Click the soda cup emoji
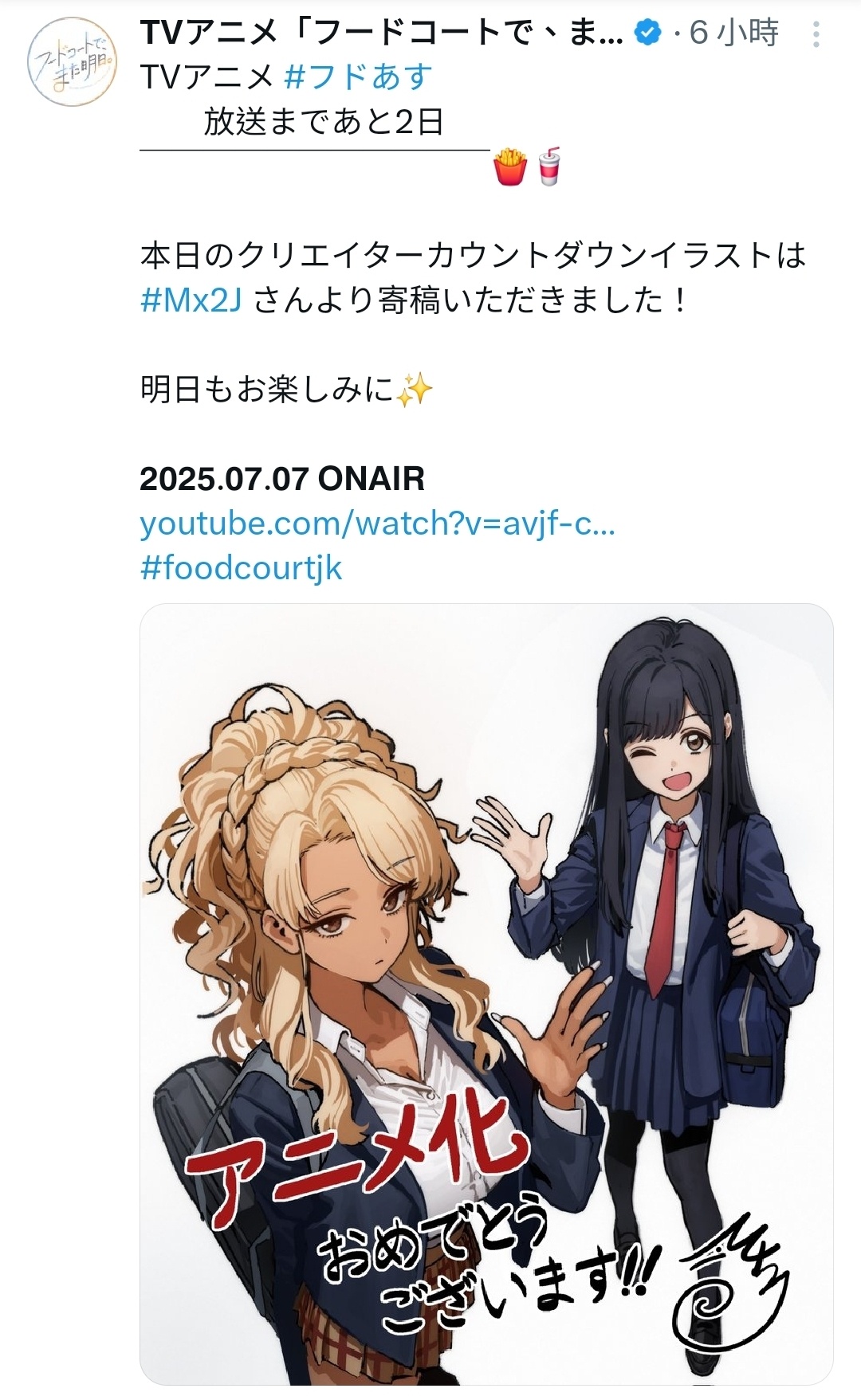The height and width of the screenshot is (1400, 861). coord(548,167)
